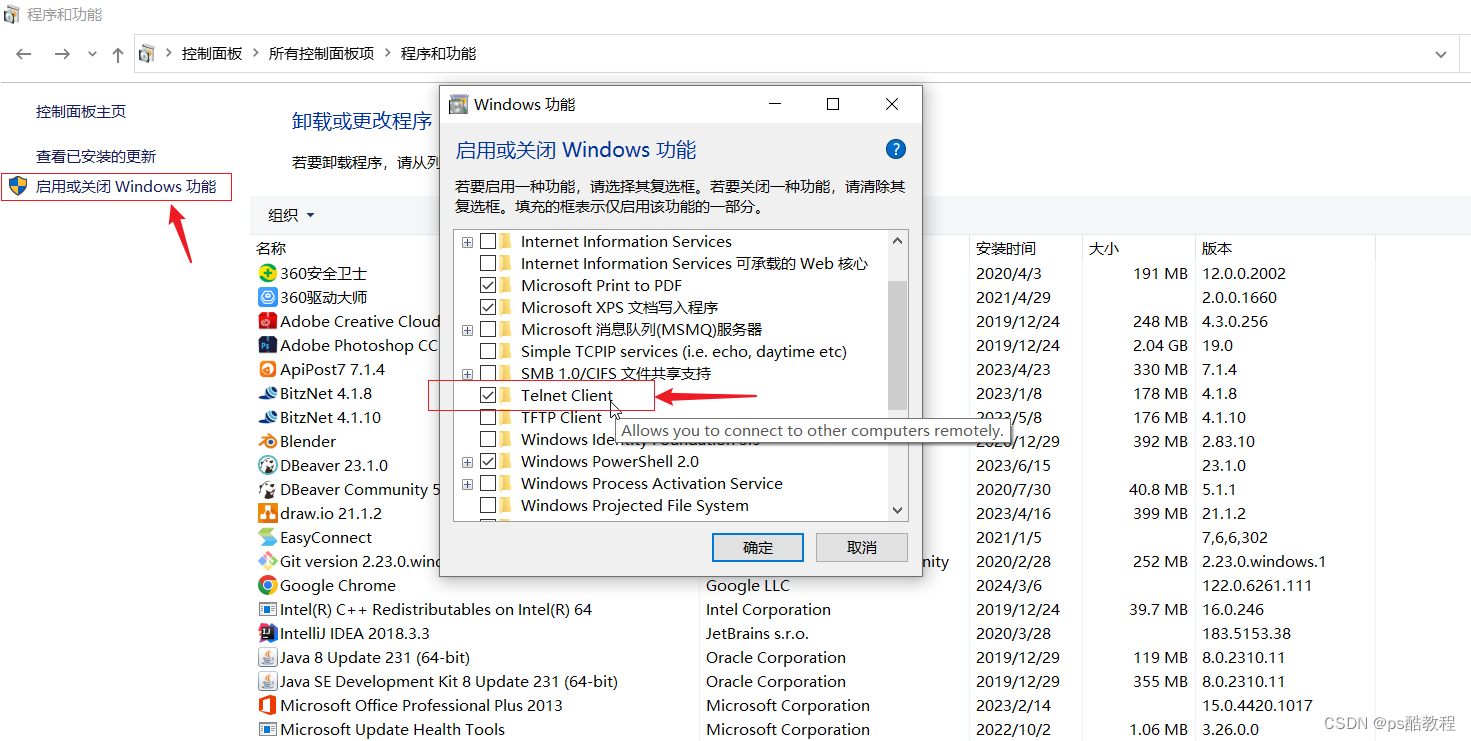Open the 启用或关闭 Windows 功能 link
Viewport: 1471px width, 741px height.
coord(126,186)
